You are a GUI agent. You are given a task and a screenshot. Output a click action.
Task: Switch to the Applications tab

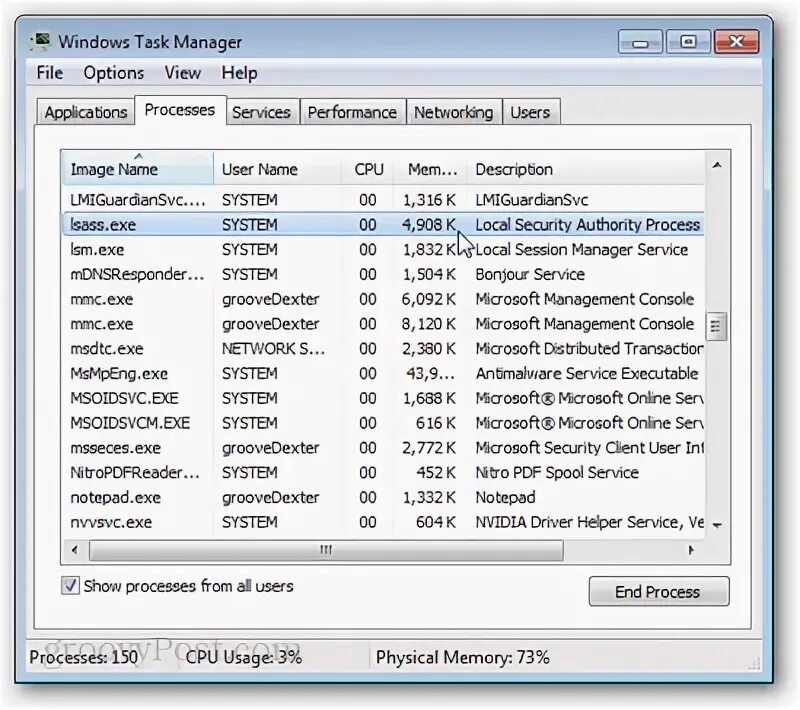(86, 112)
